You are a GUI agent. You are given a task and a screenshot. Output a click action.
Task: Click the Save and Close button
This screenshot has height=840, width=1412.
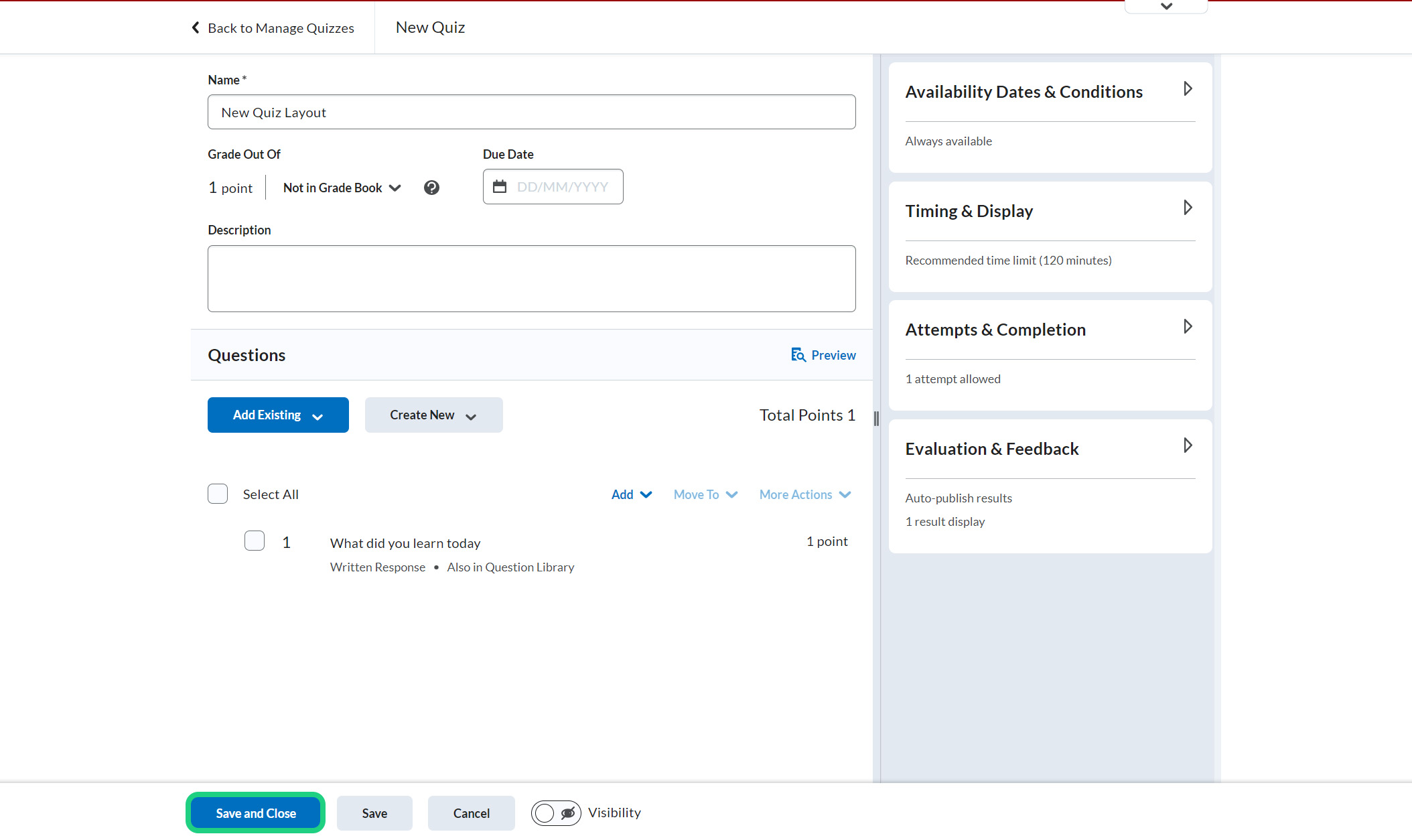click(x=255, y=813)
